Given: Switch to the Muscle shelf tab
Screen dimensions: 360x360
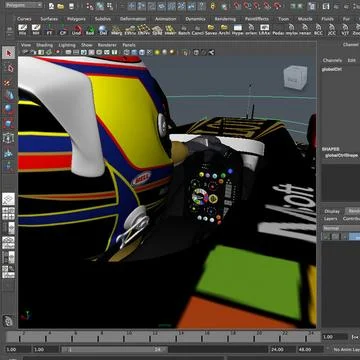Looking at the screenshot, I should click(305, 19).
